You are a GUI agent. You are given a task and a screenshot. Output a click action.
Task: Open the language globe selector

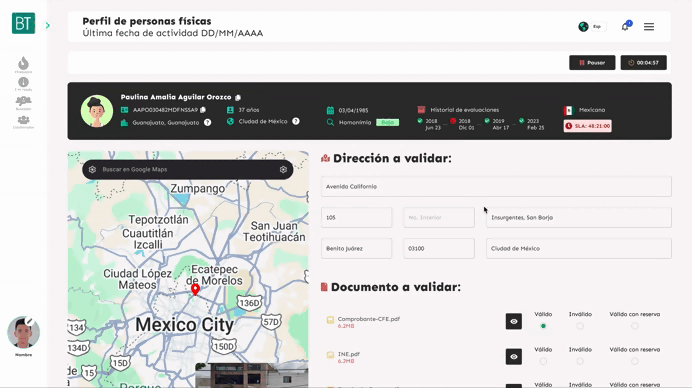(583, 26)
